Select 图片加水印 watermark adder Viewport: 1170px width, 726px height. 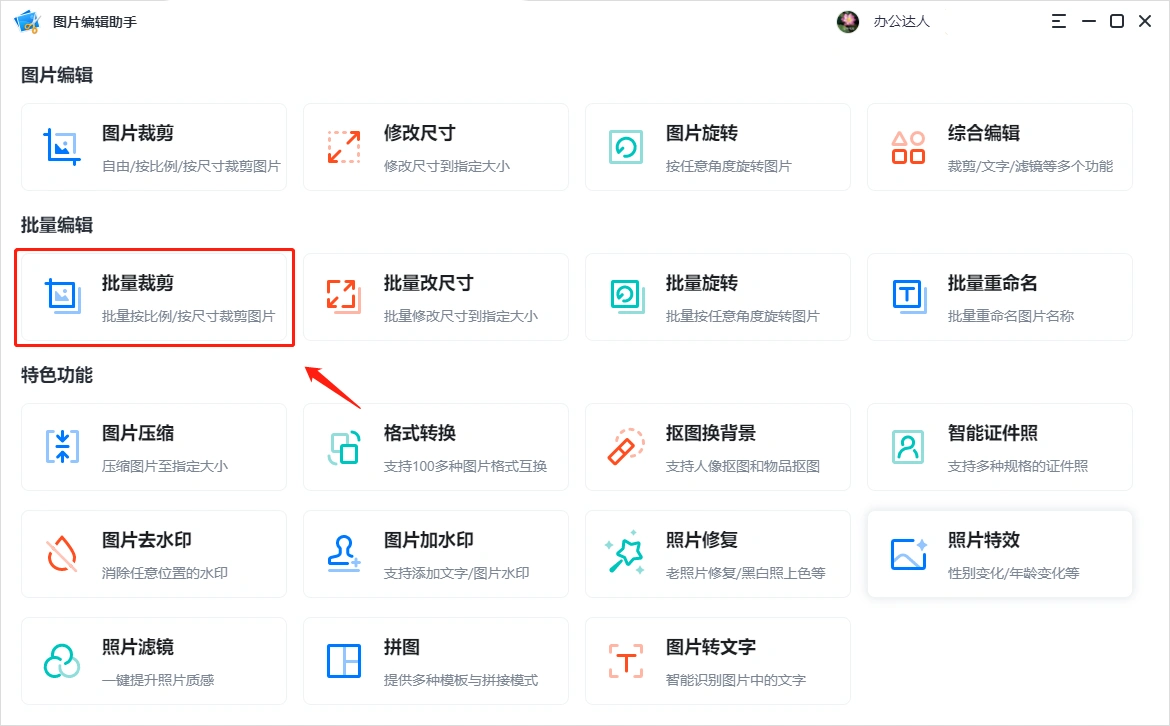coord(435,554)
